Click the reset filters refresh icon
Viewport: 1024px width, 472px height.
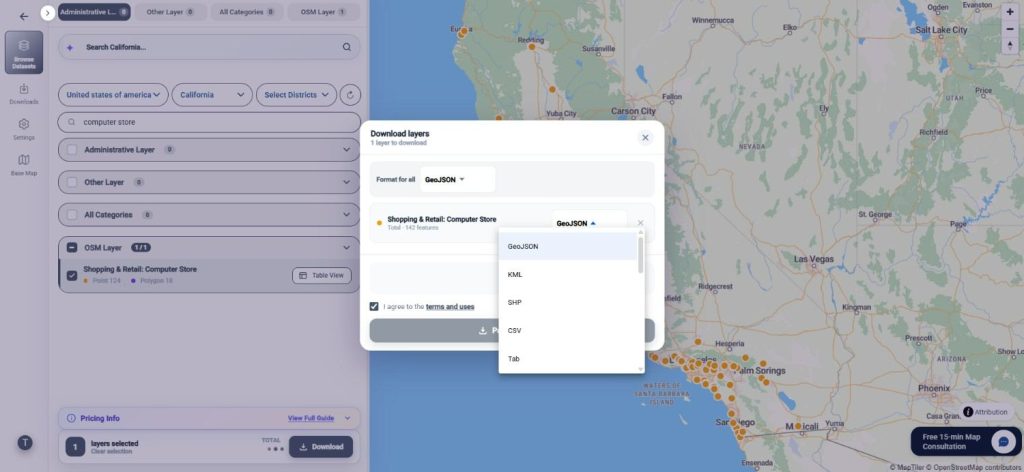point(350,95)
